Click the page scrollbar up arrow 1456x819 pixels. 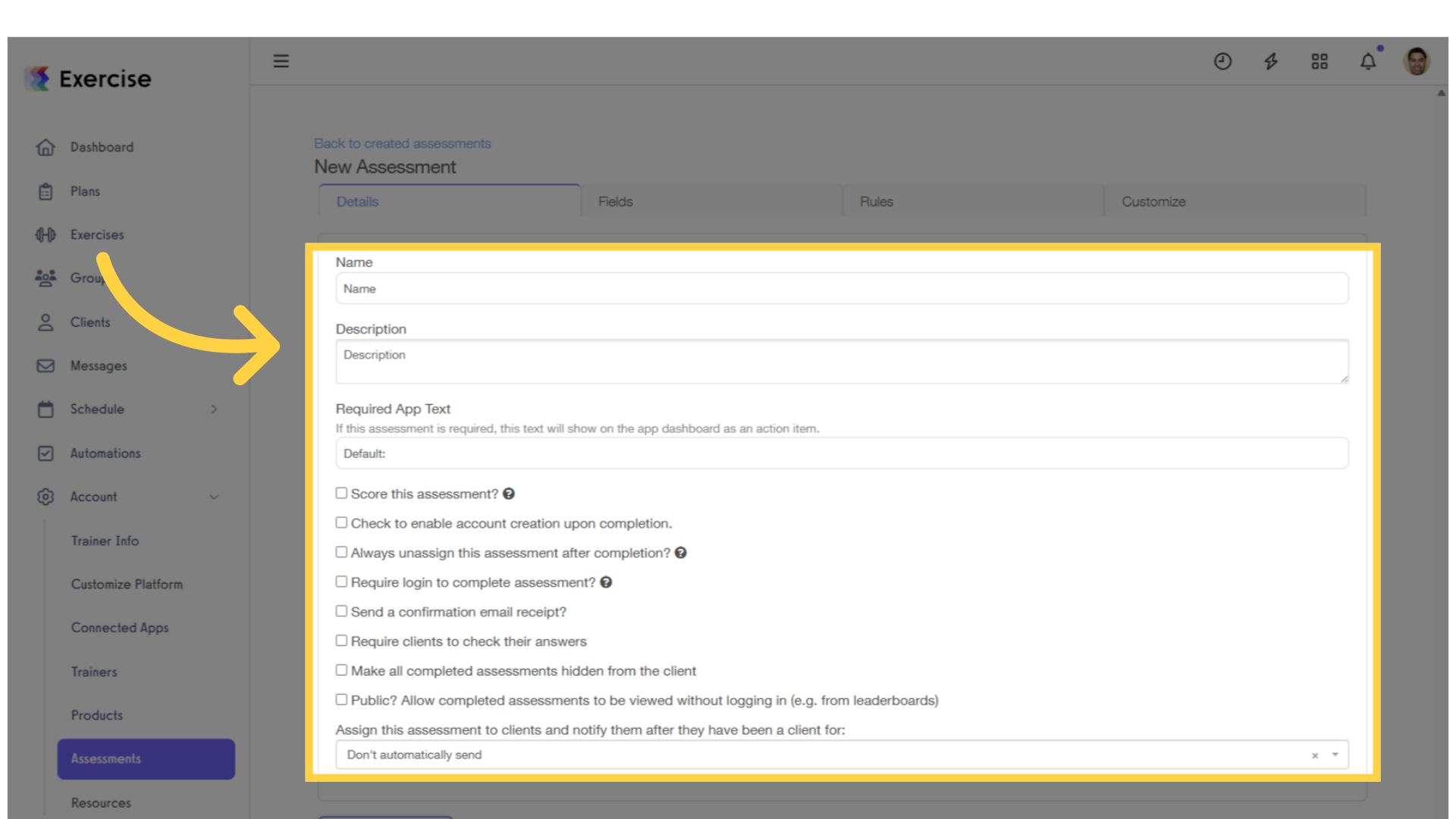point(1441,93)
